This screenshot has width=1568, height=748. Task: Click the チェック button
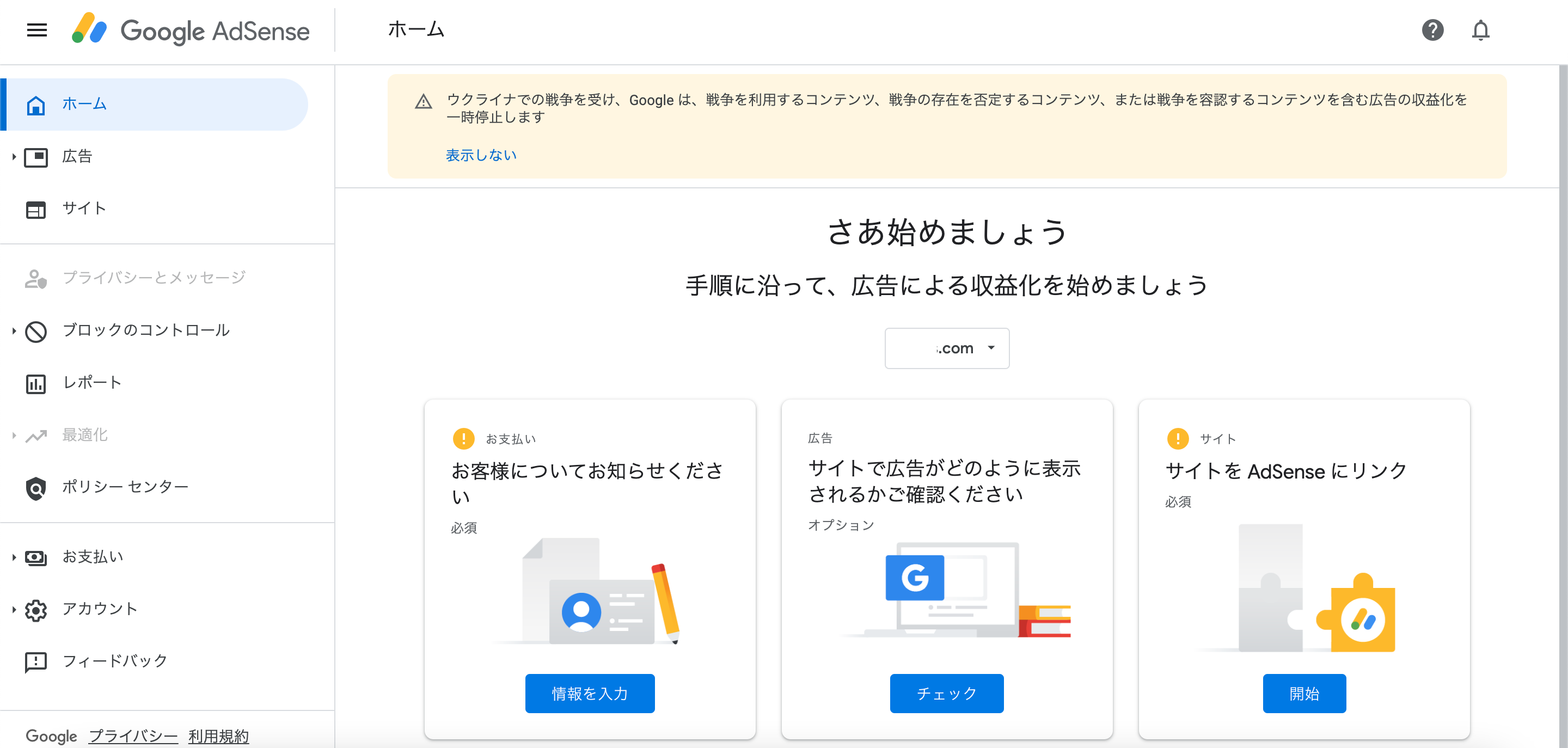[947, 693]
